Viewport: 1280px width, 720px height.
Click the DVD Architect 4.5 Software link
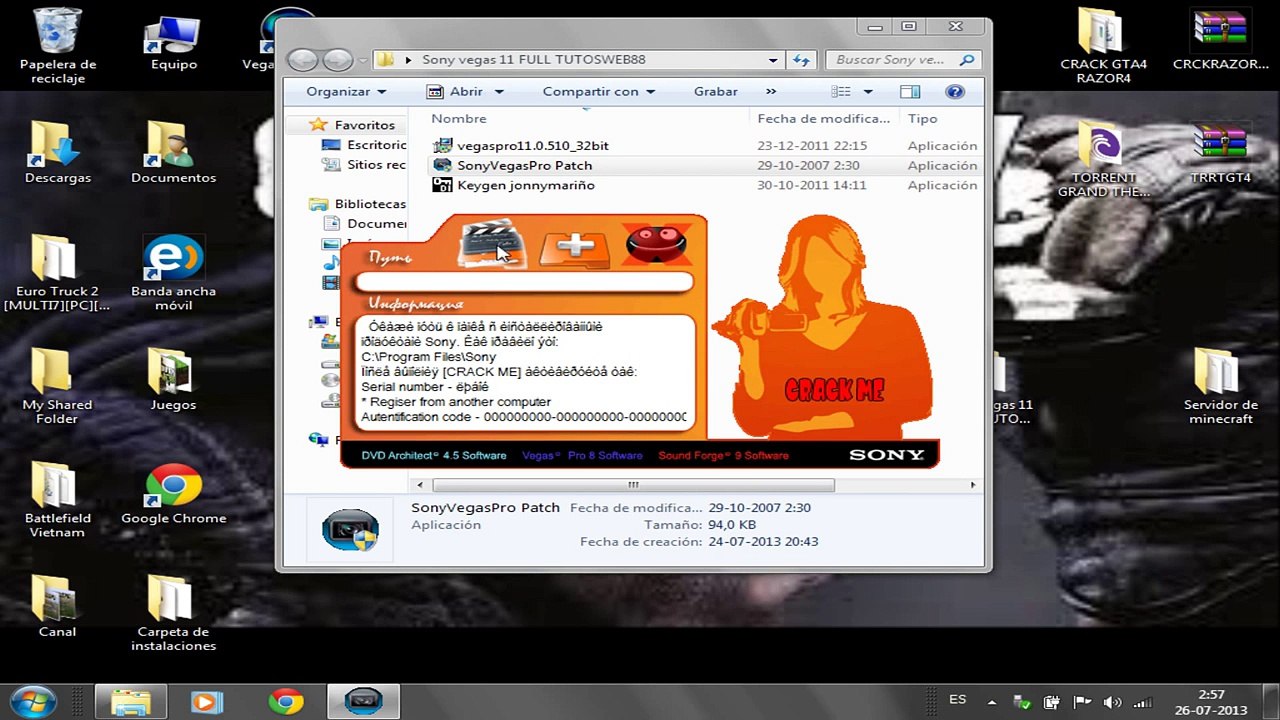(x=434, y=456)
